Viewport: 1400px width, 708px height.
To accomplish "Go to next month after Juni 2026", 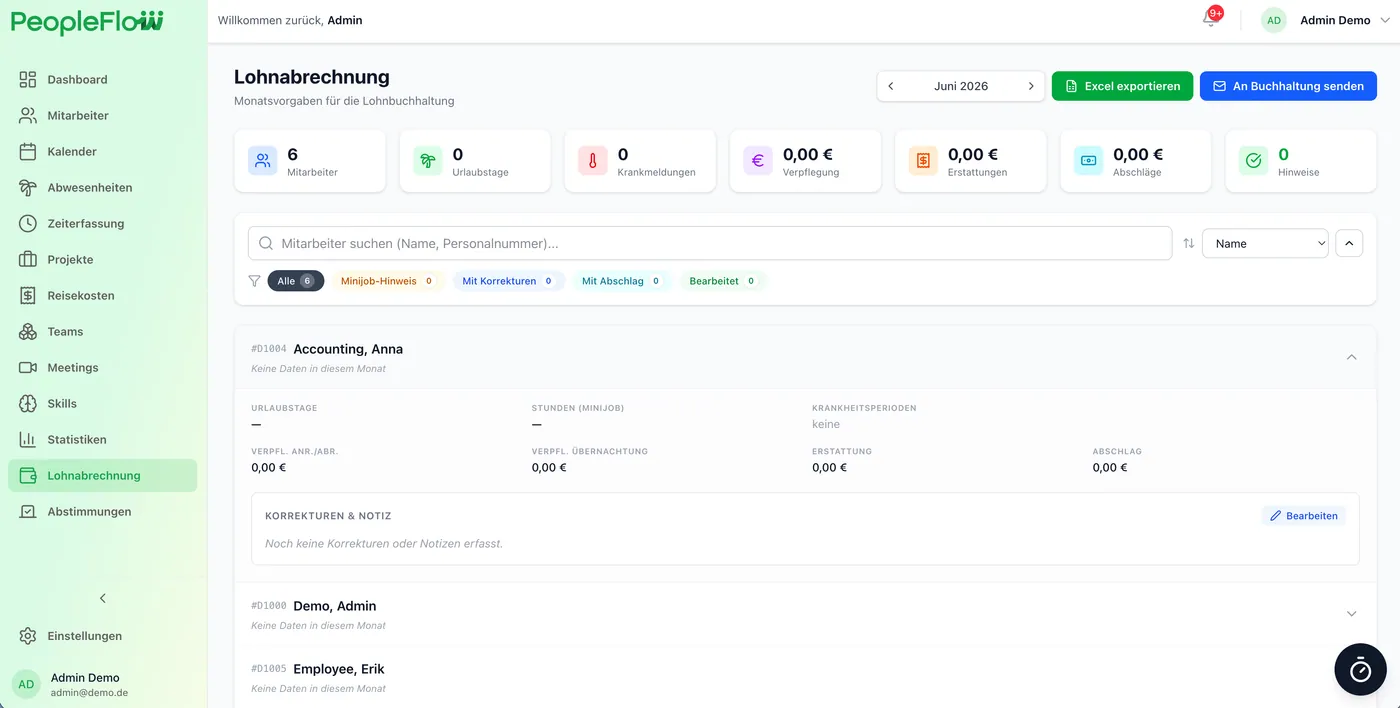I will tap(1031, 86).
